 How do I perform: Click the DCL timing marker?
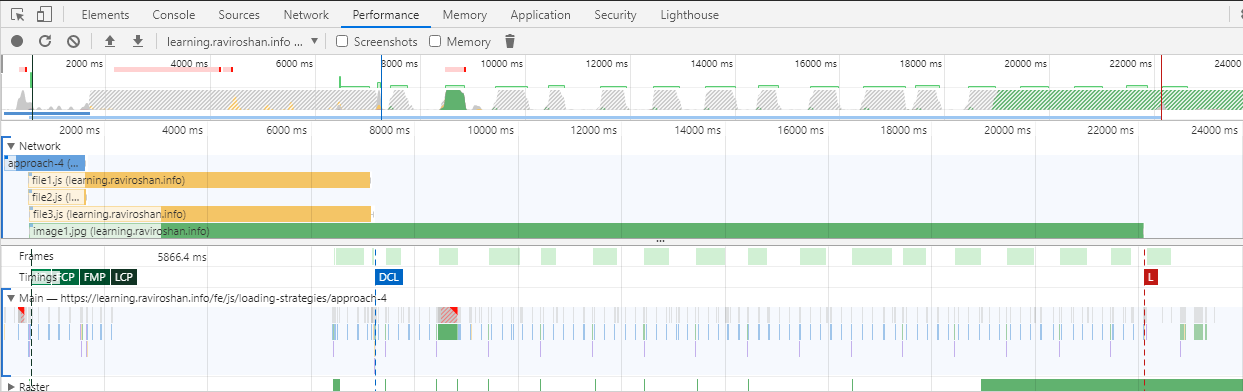(x=389, y=277)
